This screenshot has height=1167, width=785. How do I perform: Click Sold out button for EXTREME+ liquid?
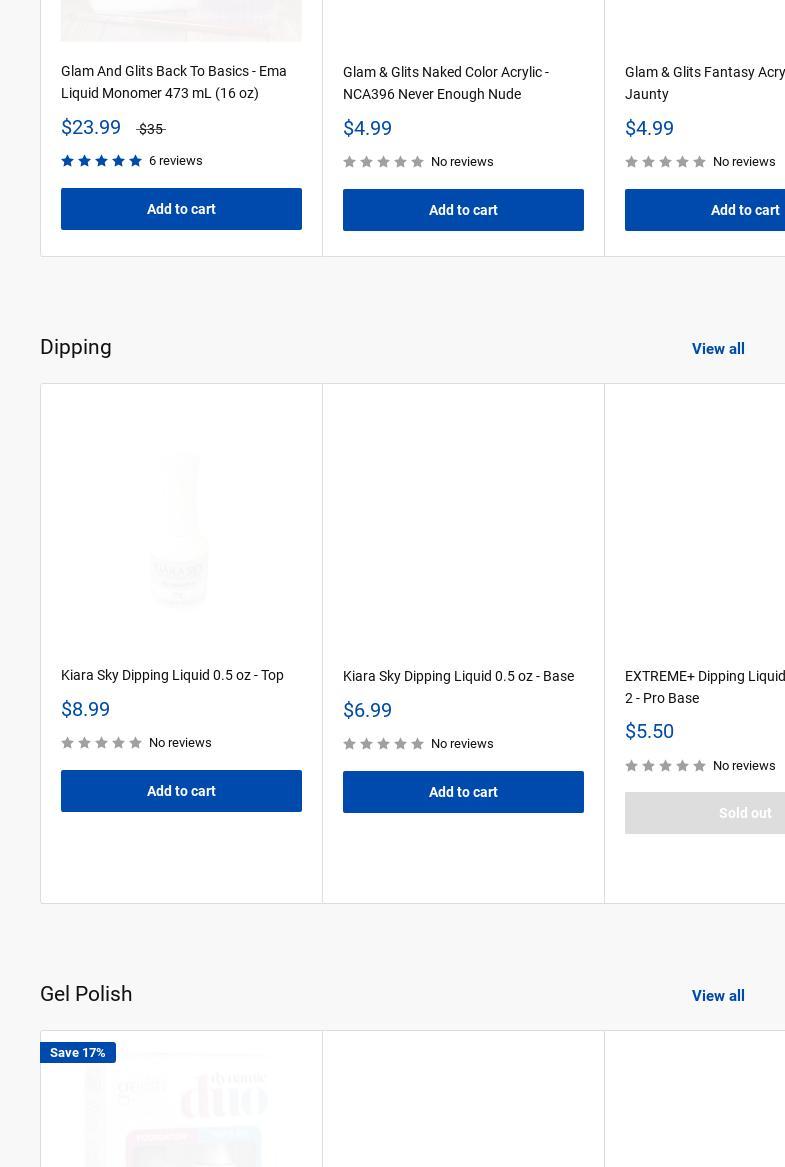705,813
